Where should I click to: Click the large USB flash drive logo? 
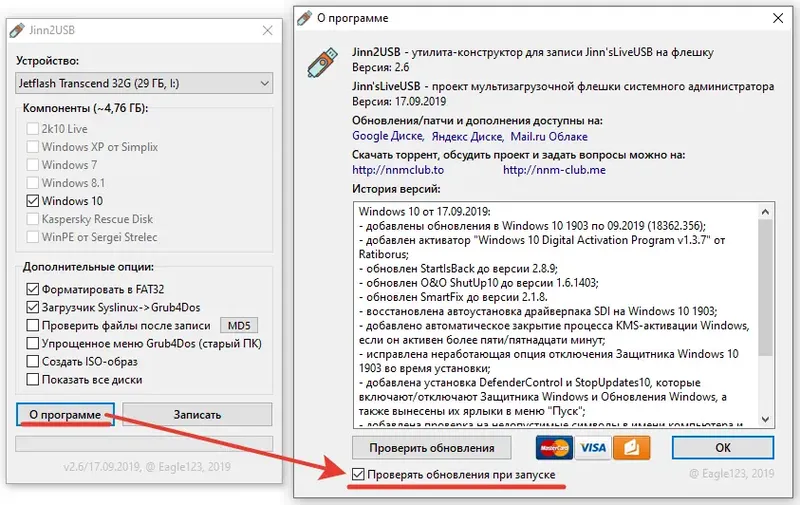(323, 62)
